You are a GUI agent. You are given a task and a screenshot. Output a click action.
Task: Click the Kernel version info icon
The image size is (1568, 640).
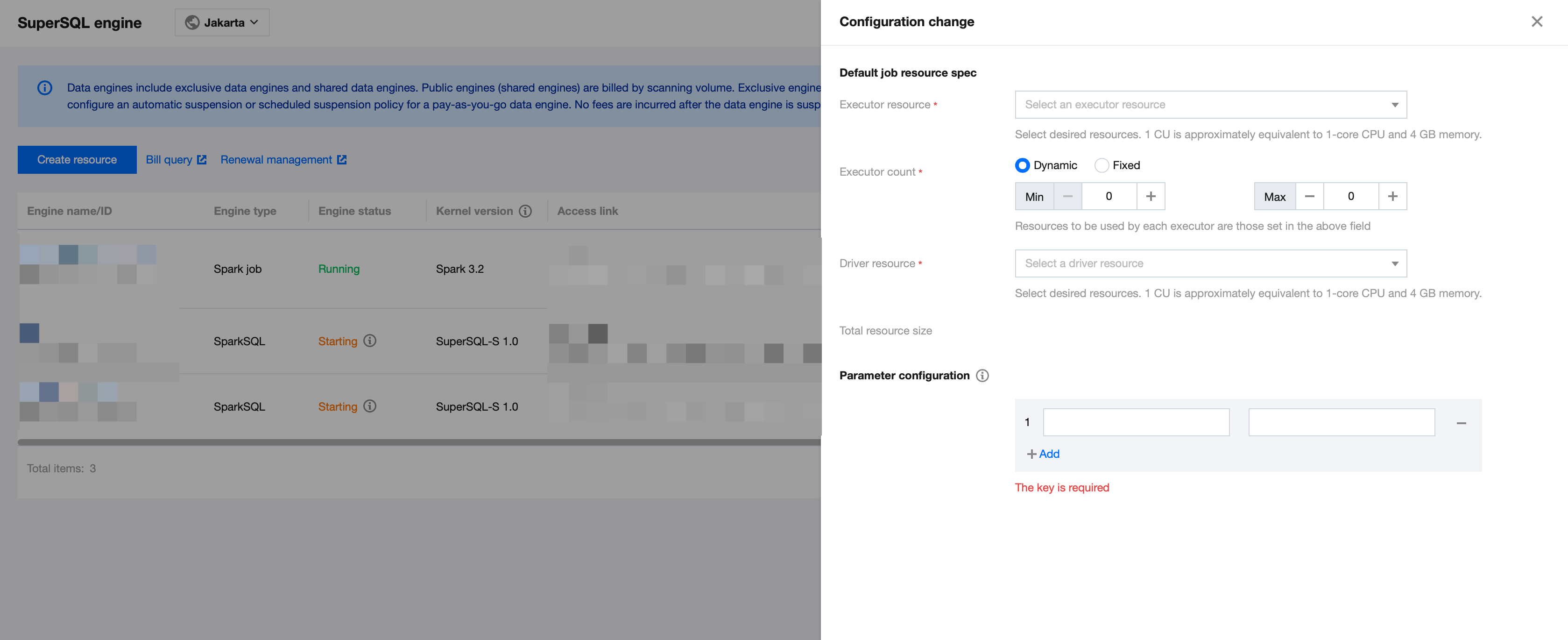point(525,211)
